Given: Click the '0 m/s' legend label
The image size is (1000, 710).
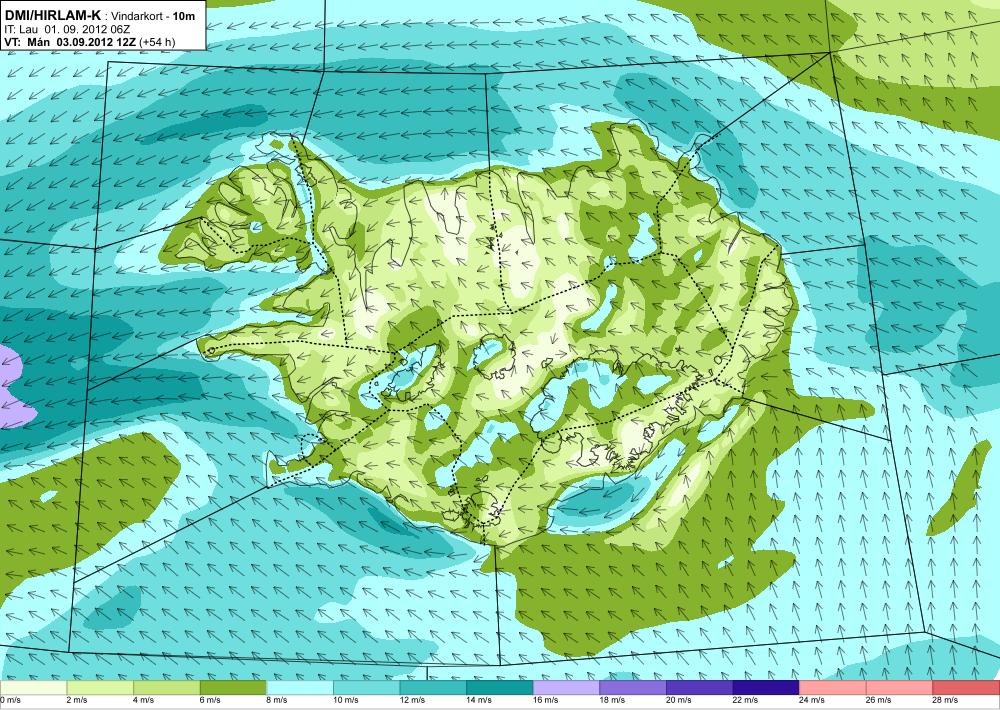Looking at the screenshot, I should click(x=10, y=700).
